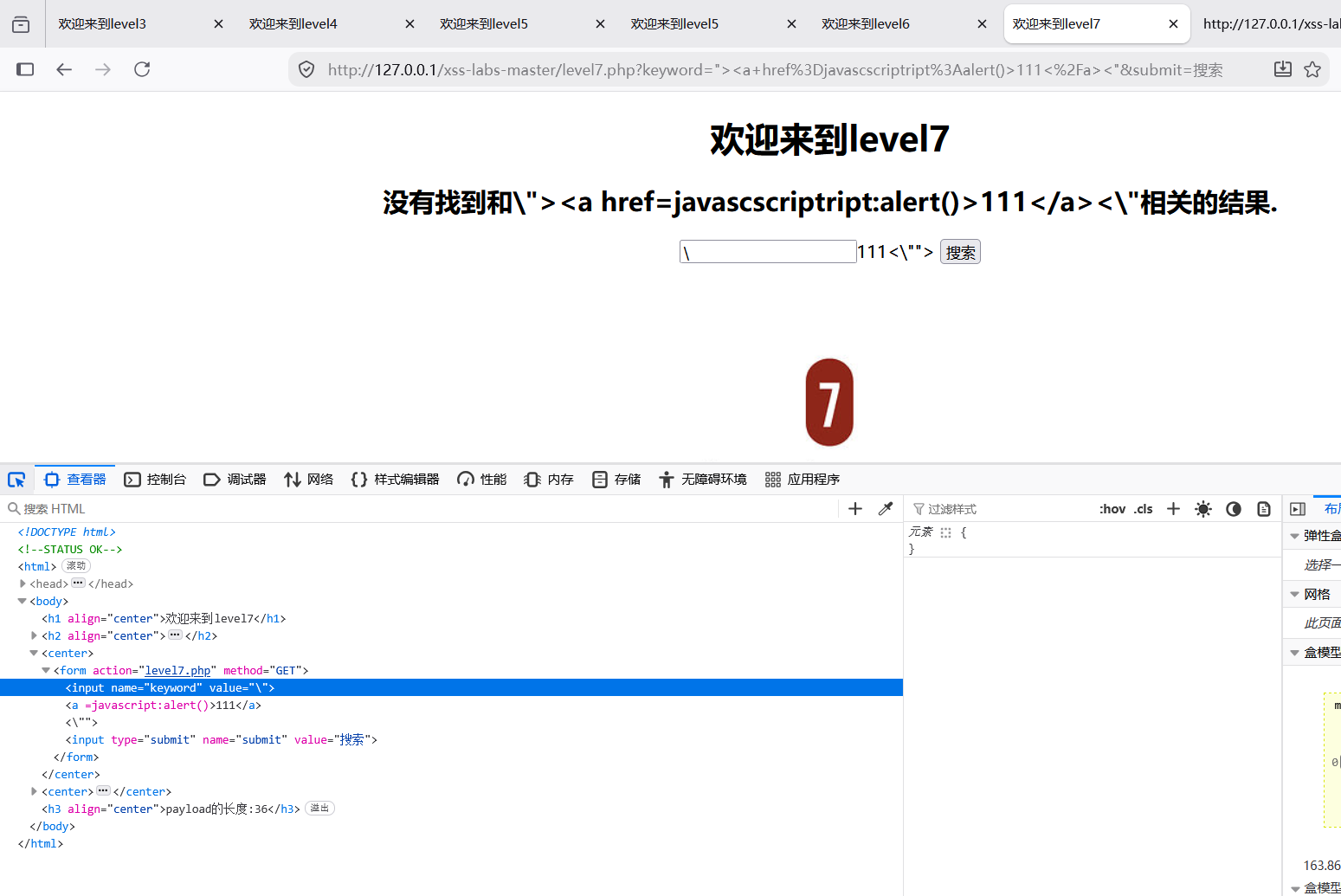
Task: Close the 欢迎来到level7 tab
Action: click(1173, 24)
